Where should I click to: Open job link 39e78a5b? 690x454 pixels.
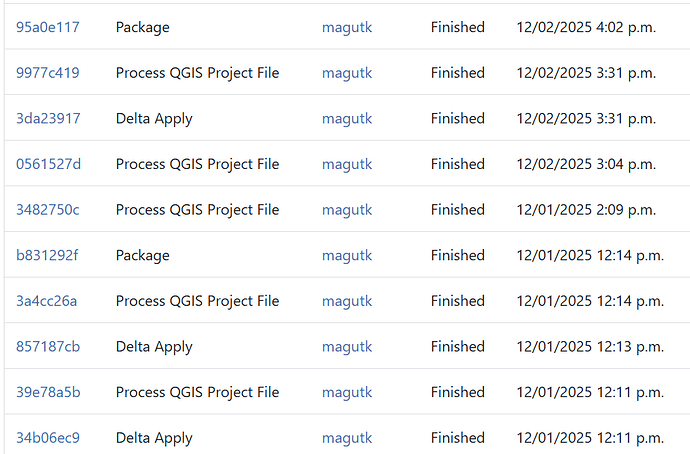coord(48,392)
